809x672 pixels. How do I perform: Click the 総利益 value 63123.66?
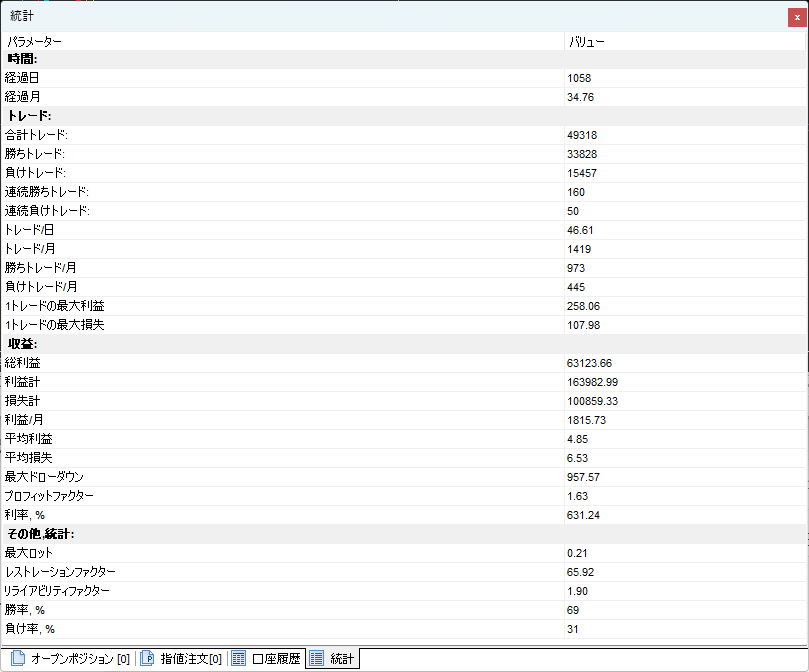pyautogui.click(x=589, y=363)
